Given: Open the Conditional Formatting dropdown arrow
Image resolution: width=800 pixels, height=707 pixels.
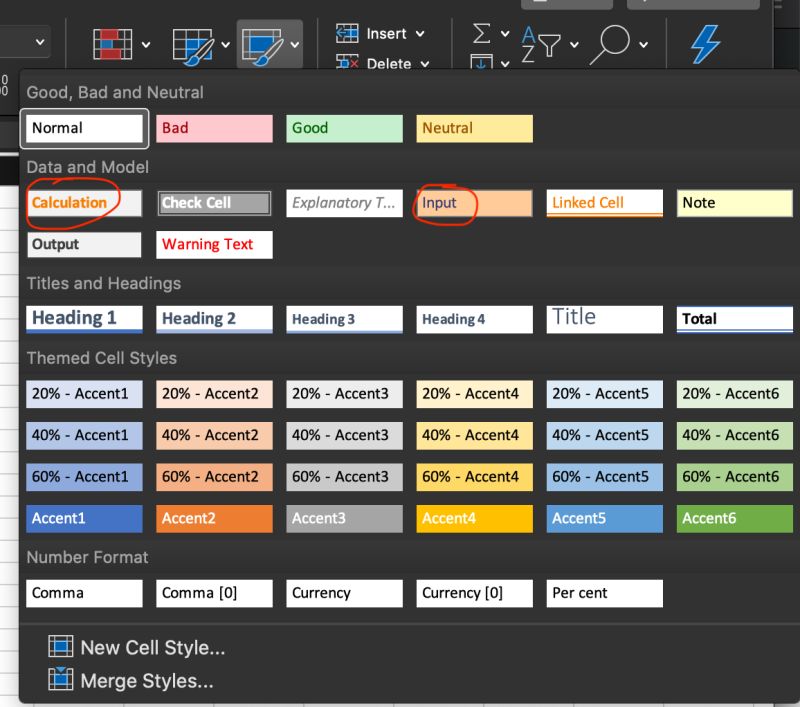Looking at the screenshot, I should pyautogui.click(x=146, y=45).
